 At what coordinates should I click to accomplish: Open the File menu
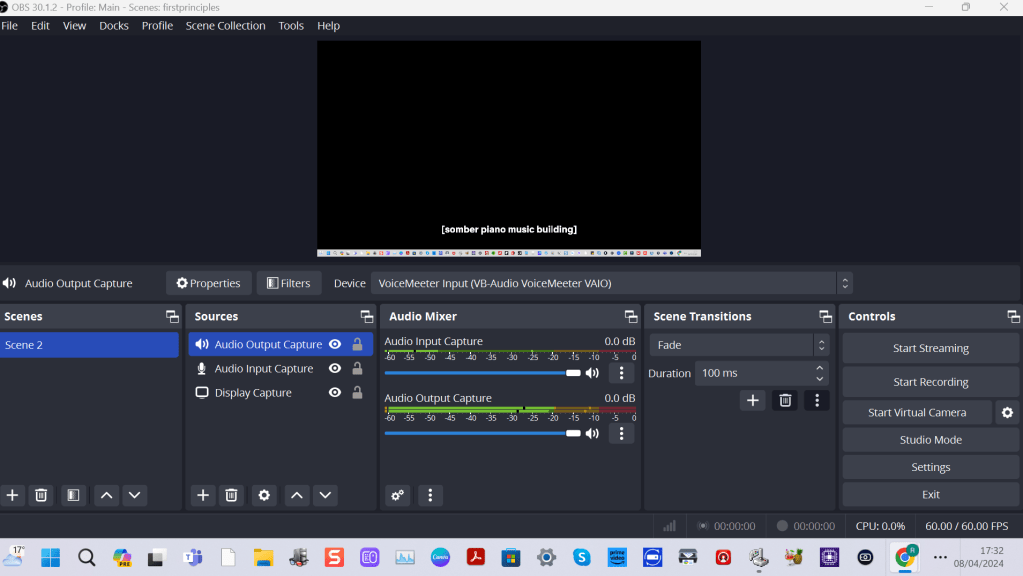point(10,25)
